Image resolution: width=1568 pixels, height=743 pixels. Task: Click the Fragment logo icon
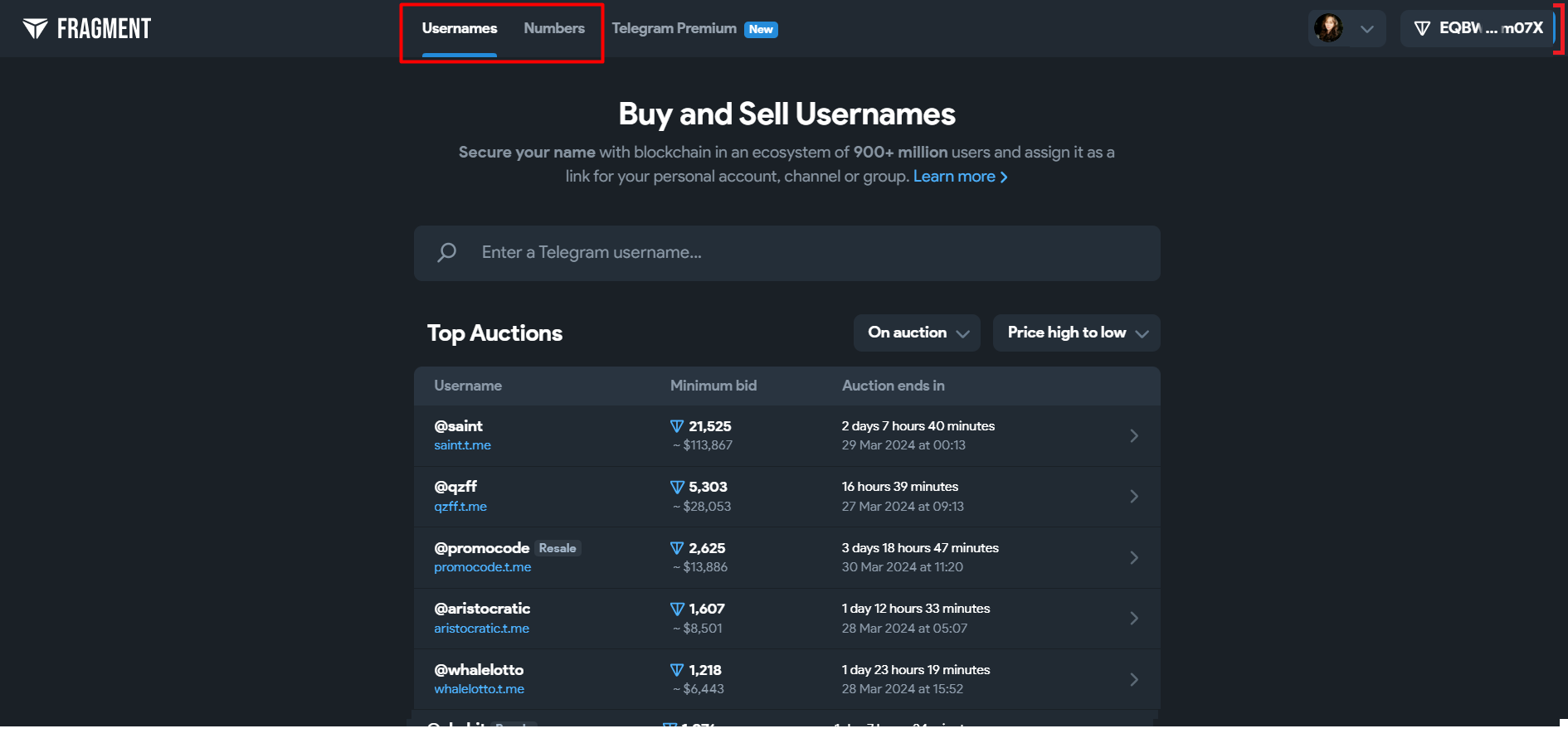35,29
